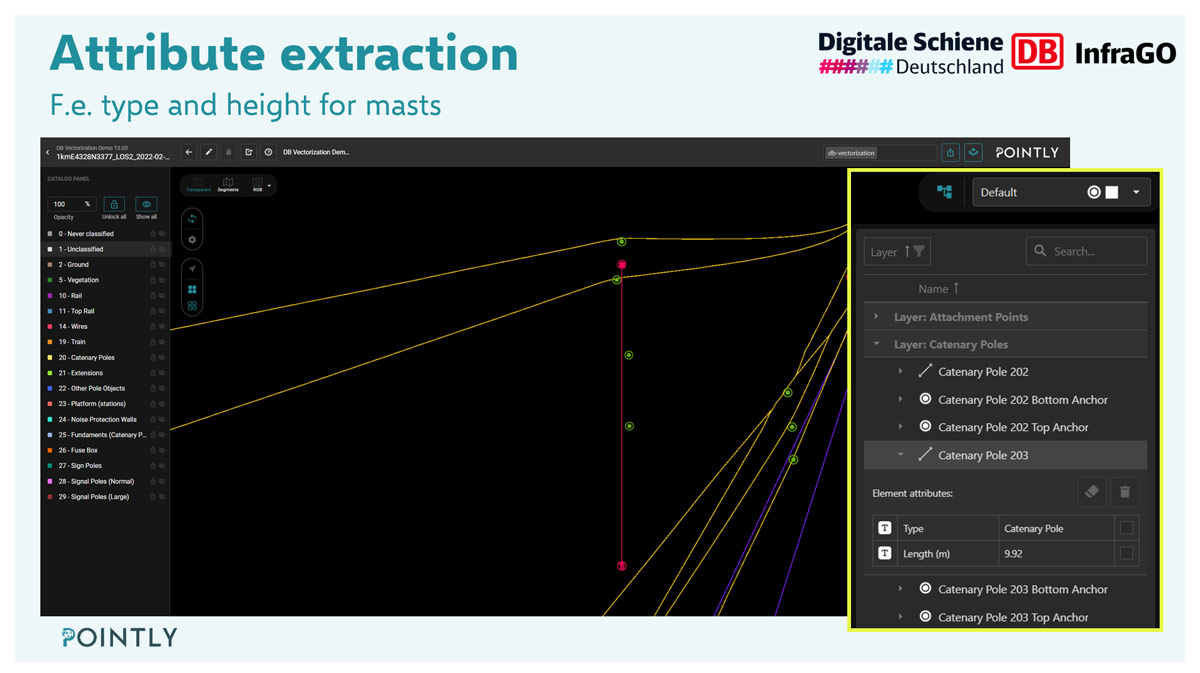Click the teal grid squares icon
This screenshot has width=1200, height=673.
click(192, 288)
